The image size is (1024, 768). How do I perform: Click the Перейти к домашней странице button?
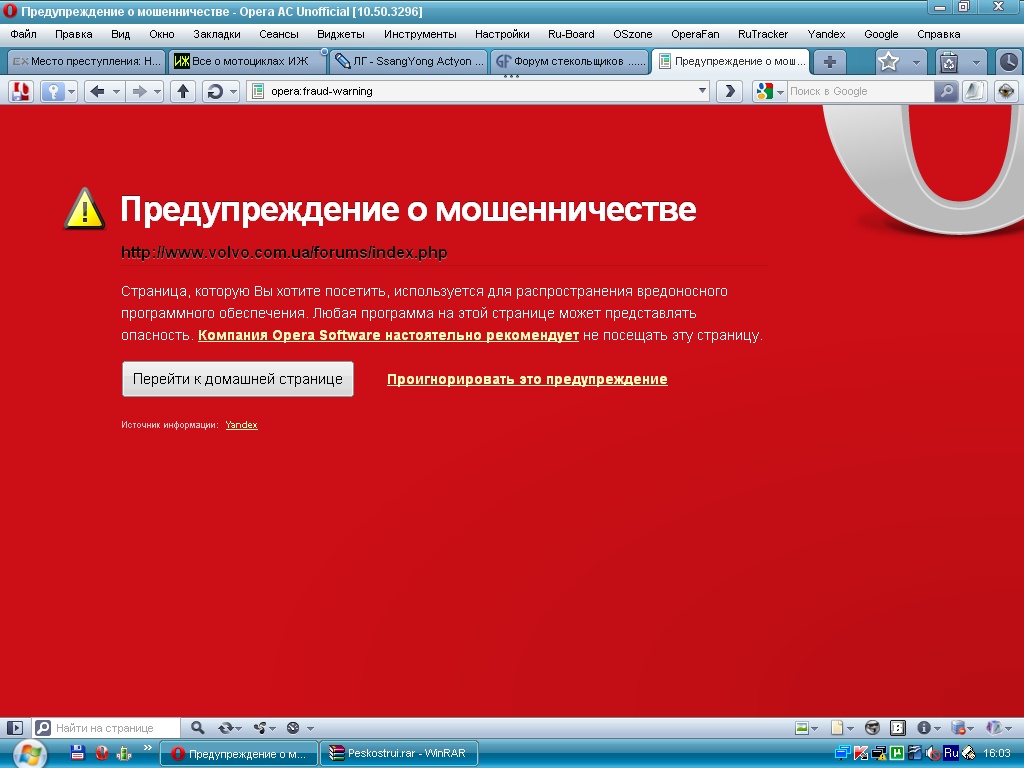pos(238,379)
